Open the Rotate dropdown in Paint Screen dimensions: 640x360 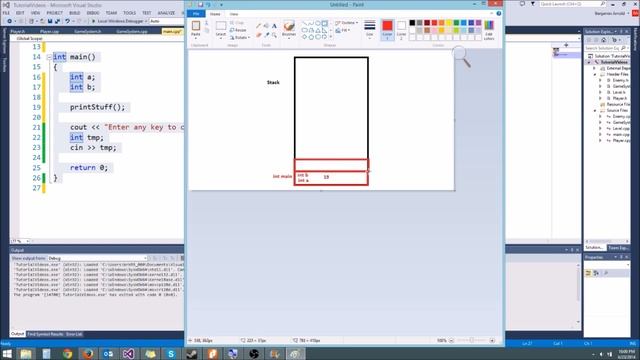(x=240, y=38)
